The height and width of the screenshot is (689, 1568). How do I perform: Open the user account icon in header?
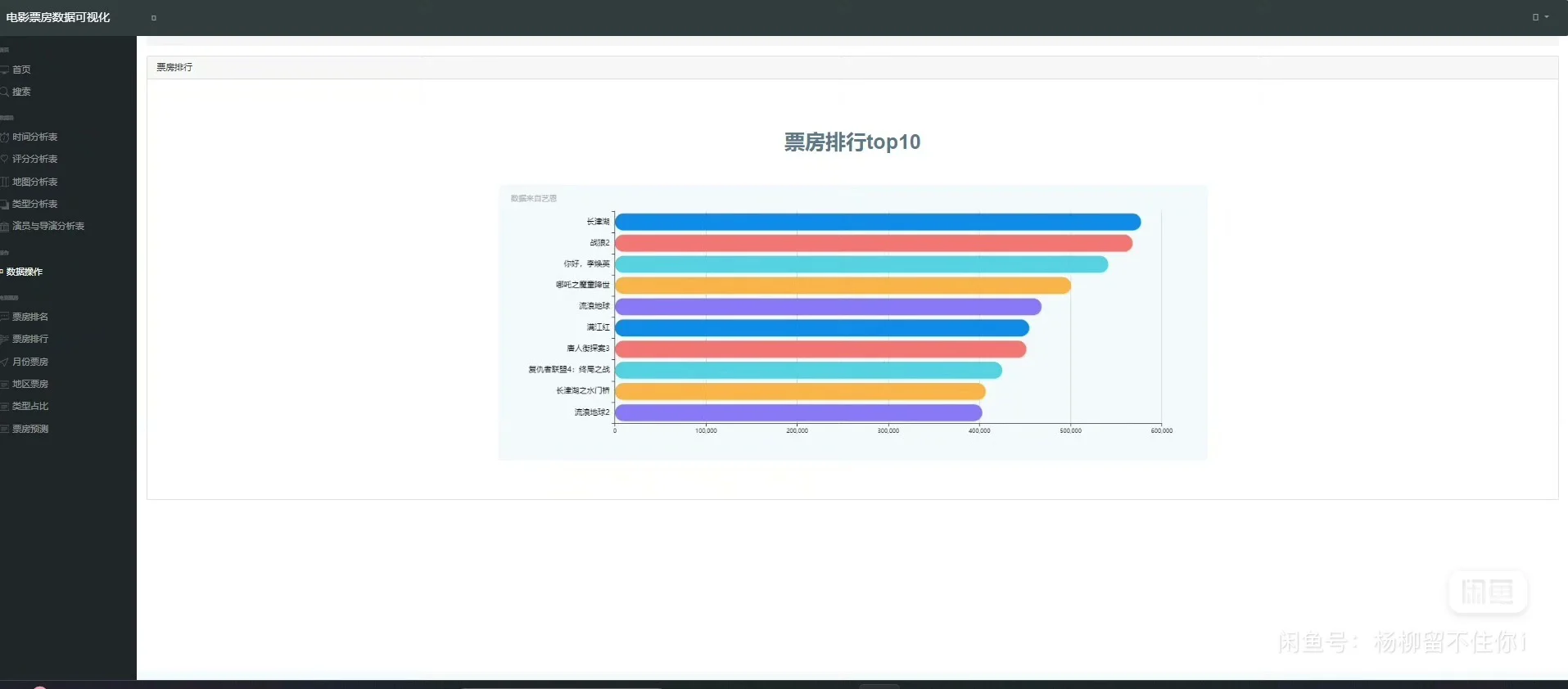[1535, 17]
